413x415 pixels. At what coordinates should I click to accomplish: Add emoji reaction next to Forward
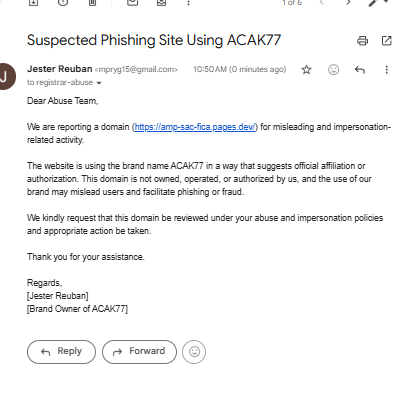(194, 352)
